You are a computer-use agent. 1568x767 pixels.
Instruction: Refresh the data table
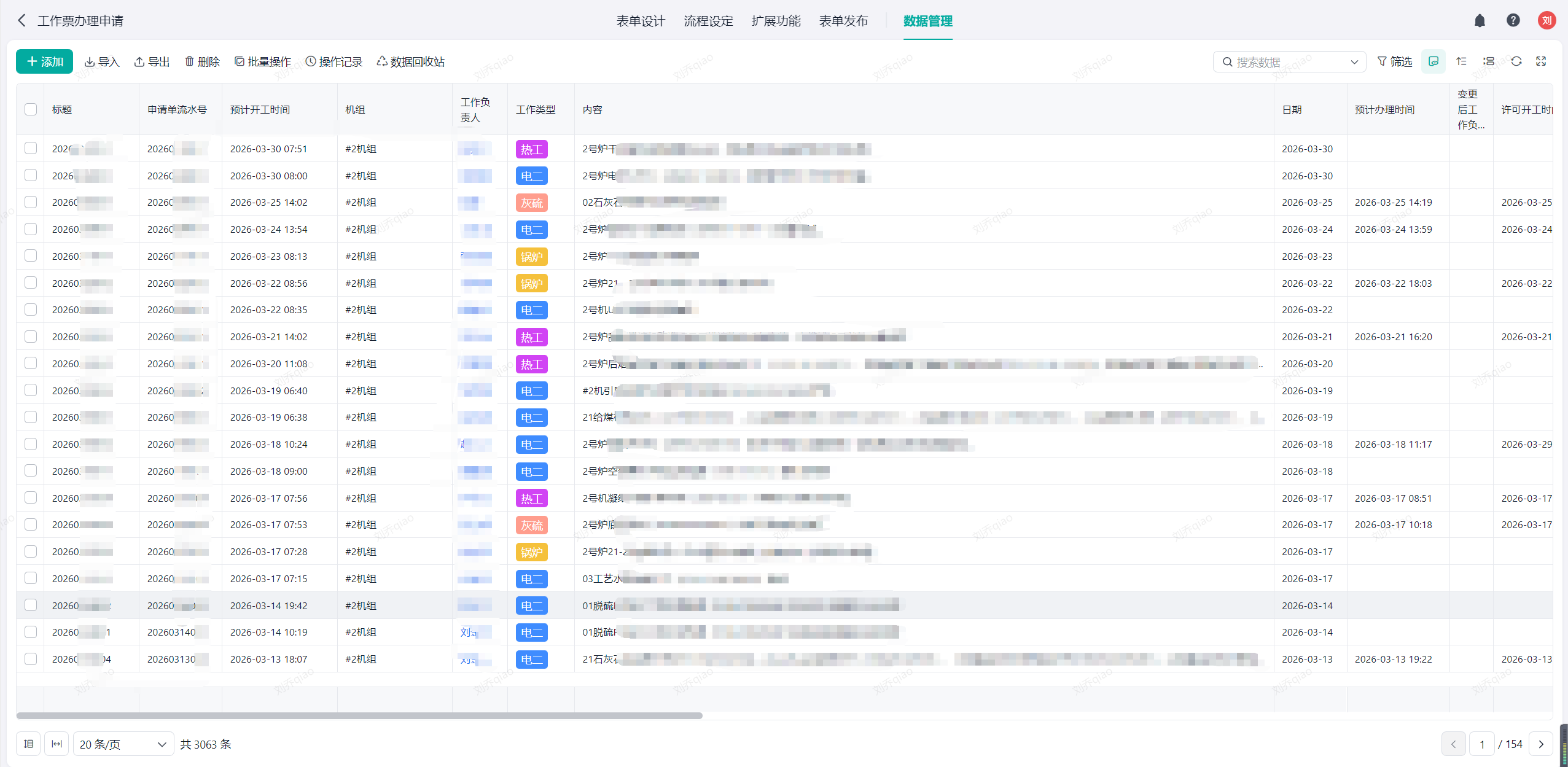(1516, 61)
